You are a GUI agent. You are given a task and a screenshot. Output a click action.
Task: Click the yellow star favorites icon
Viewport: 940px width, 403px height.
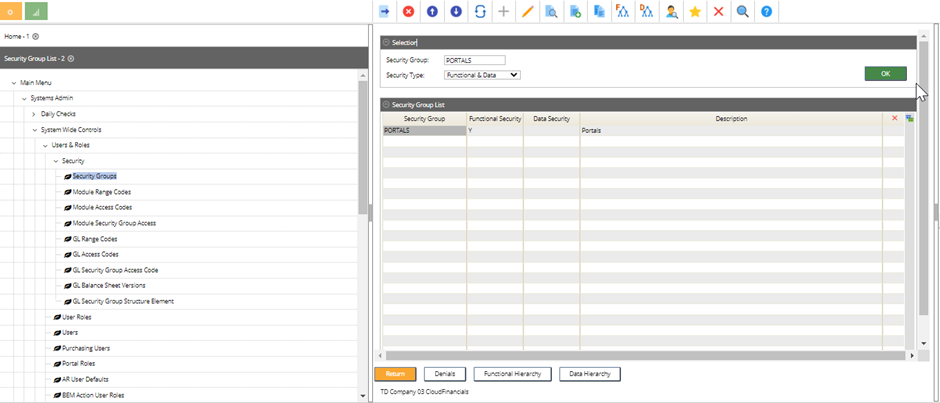click(x=695, y=11)
